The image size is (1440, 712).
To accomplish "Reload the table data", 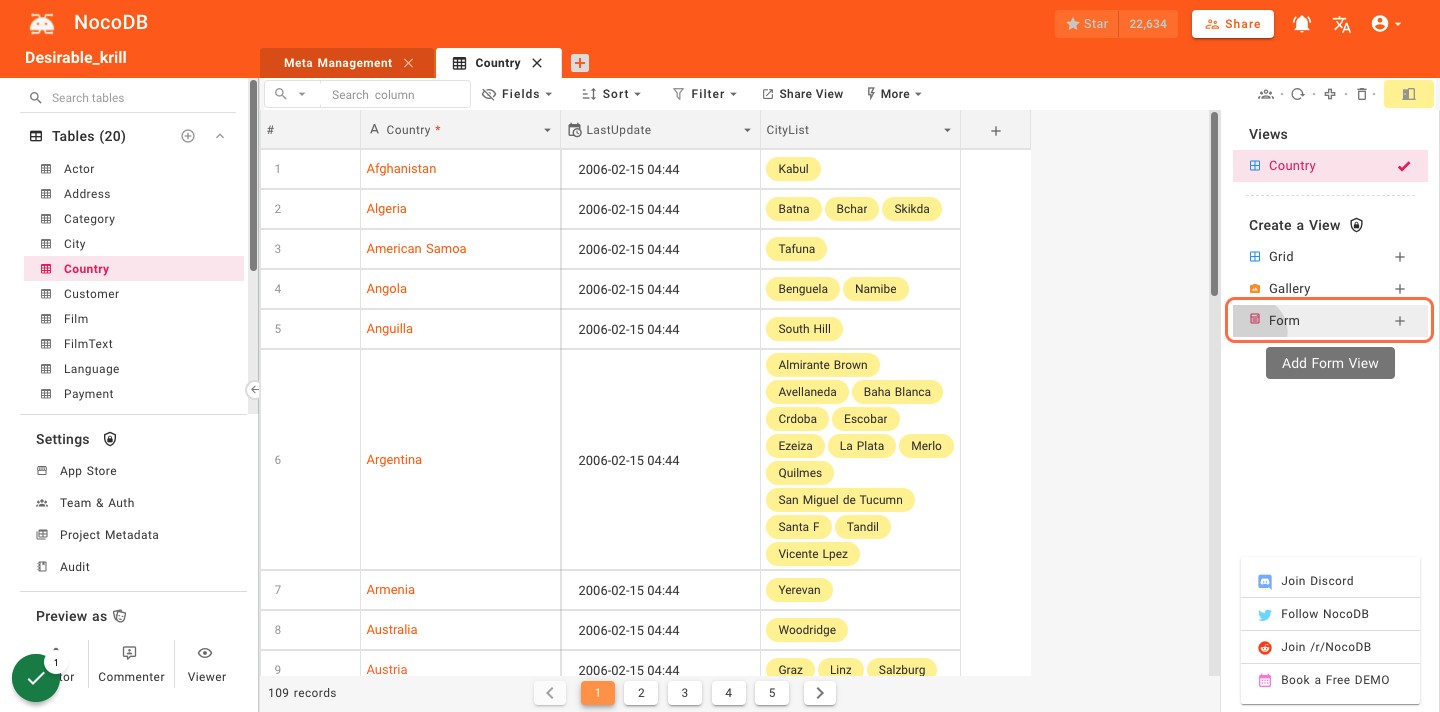I will pos(1298,94).
